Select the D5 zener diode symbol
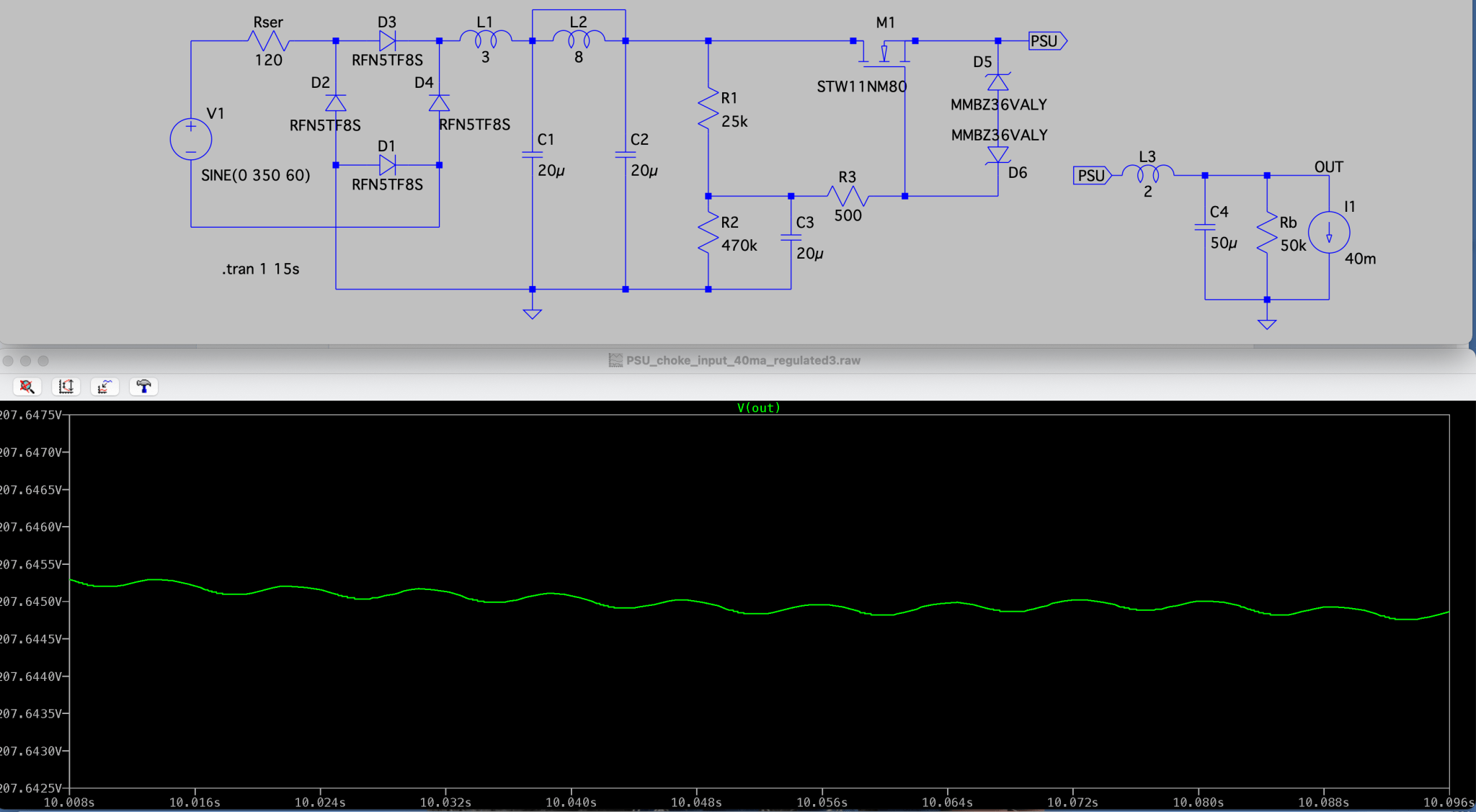Screen dimensions: 1476x812 [998, 82]
